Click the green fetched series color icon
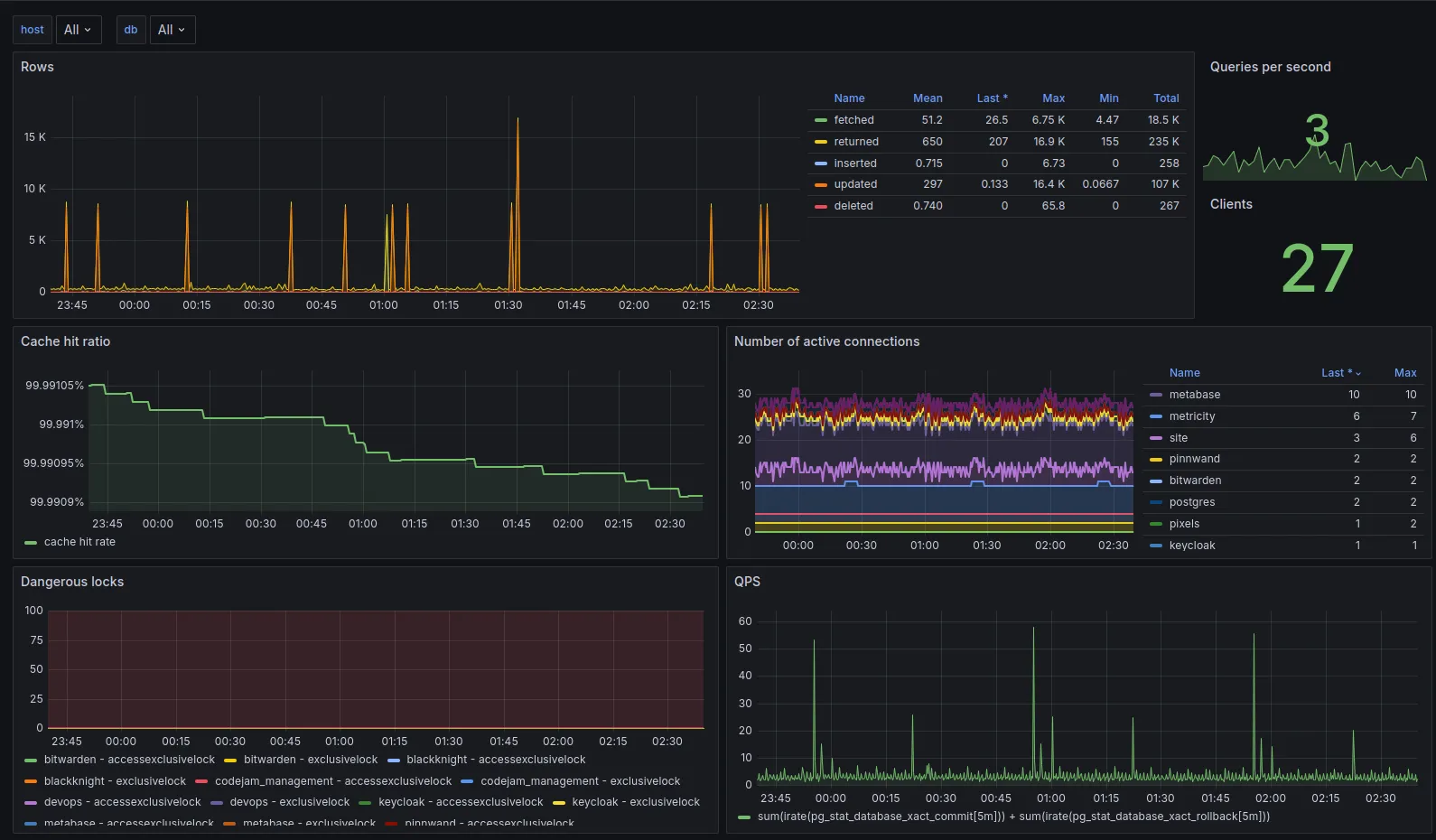The width and height of the screenshot is (1436, 840). click(x=820, y=120)
